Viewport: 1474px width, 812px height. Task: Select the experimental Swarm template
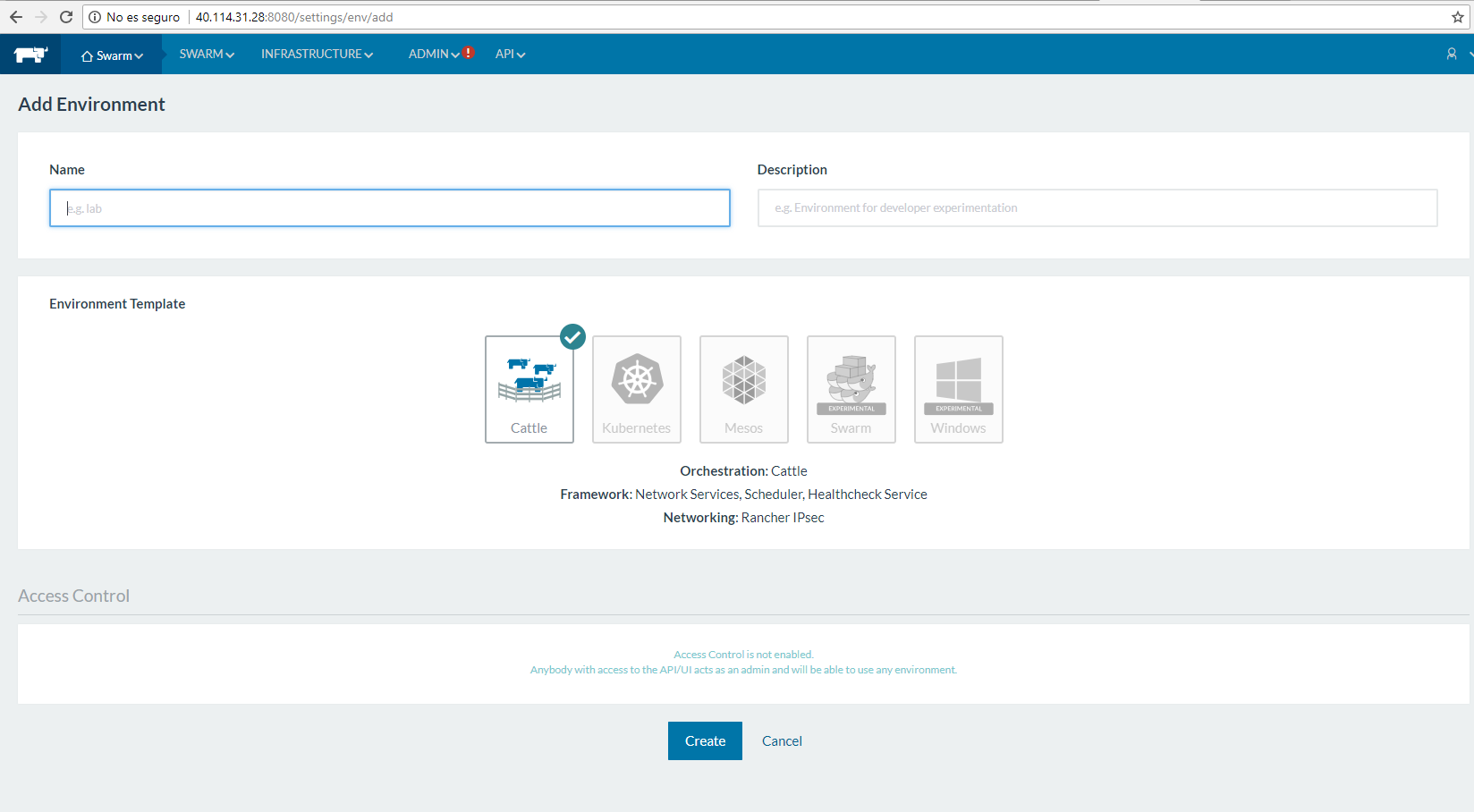tap(851, 389)
